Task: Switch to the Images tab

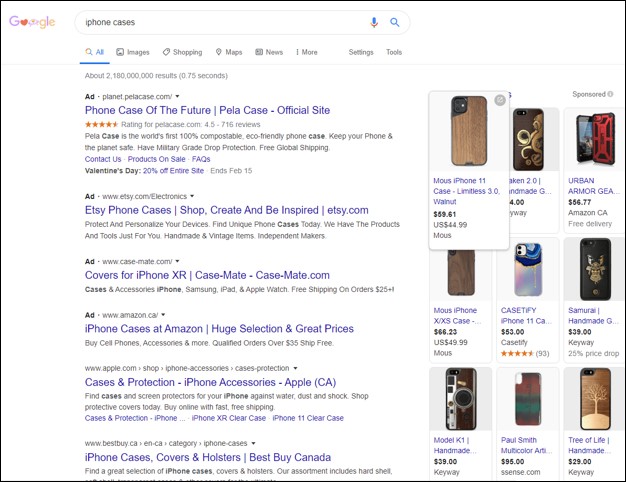Action: [x=133, y=52]
